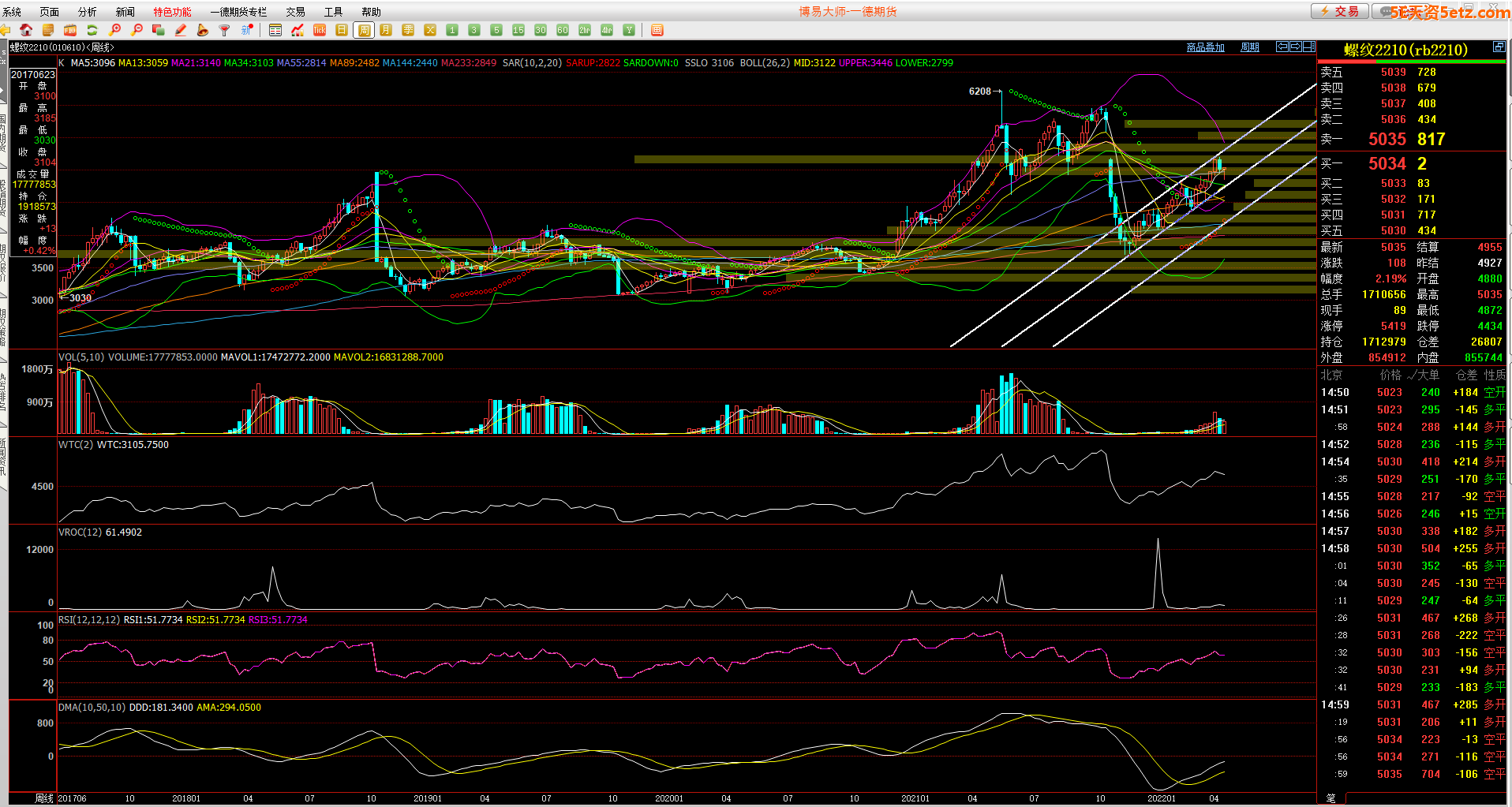Move chart to next with right arrow box
Viewport: 1512px width, 807px height.
point(1295,47)
